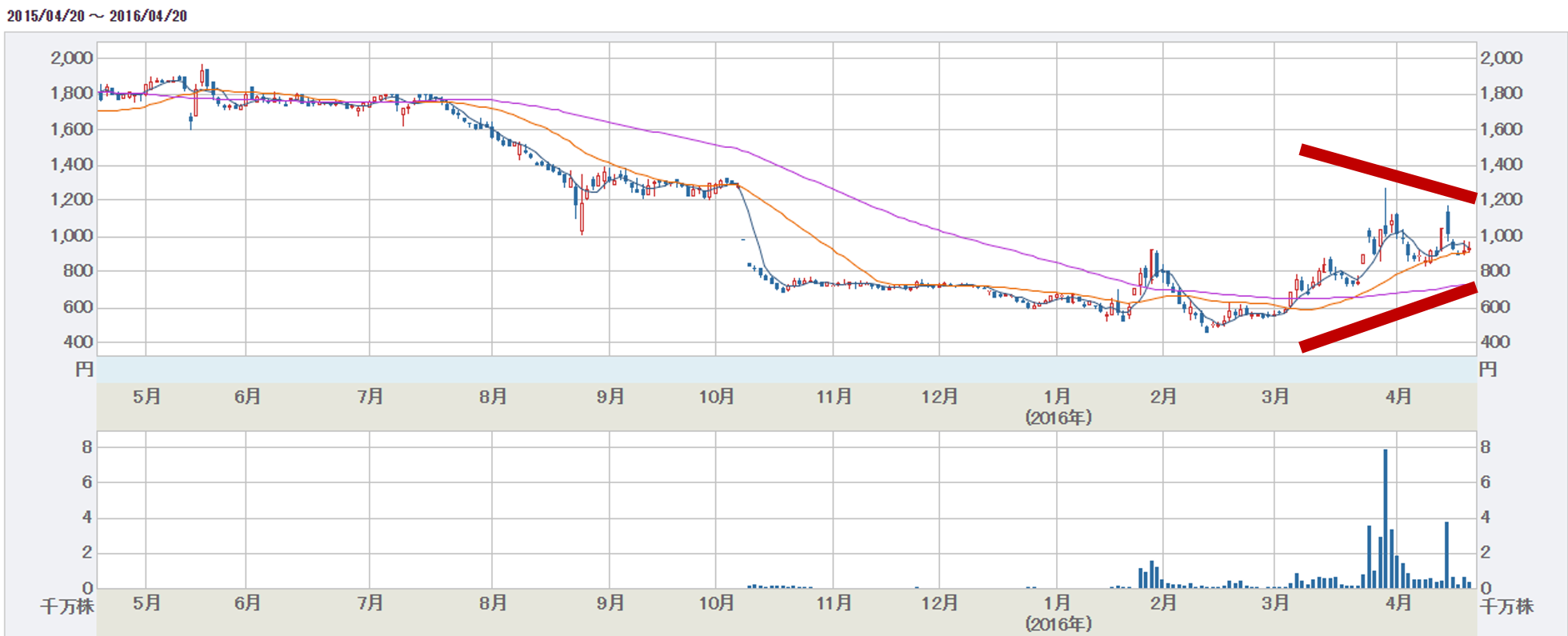Viewport: 1568px width, 636px height.
Task: Click 1月 label under the price chart
Action: point(1057,396)
